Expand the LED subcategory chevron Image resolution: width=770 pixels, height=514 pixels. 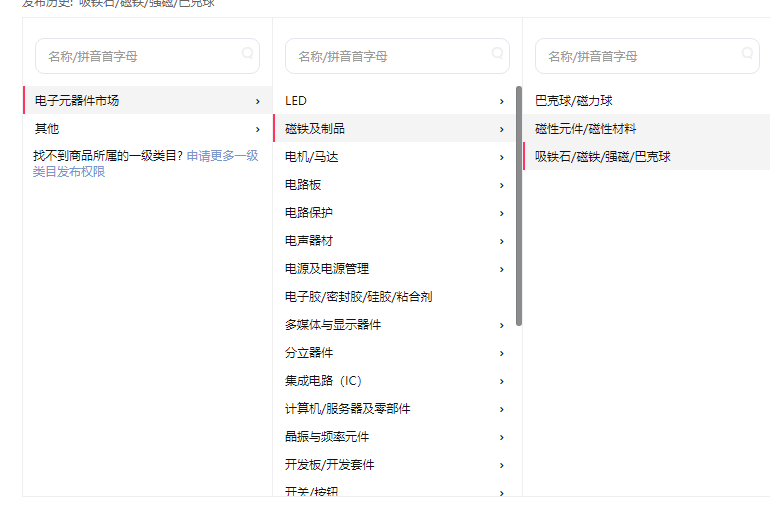[x=501, y=101]
